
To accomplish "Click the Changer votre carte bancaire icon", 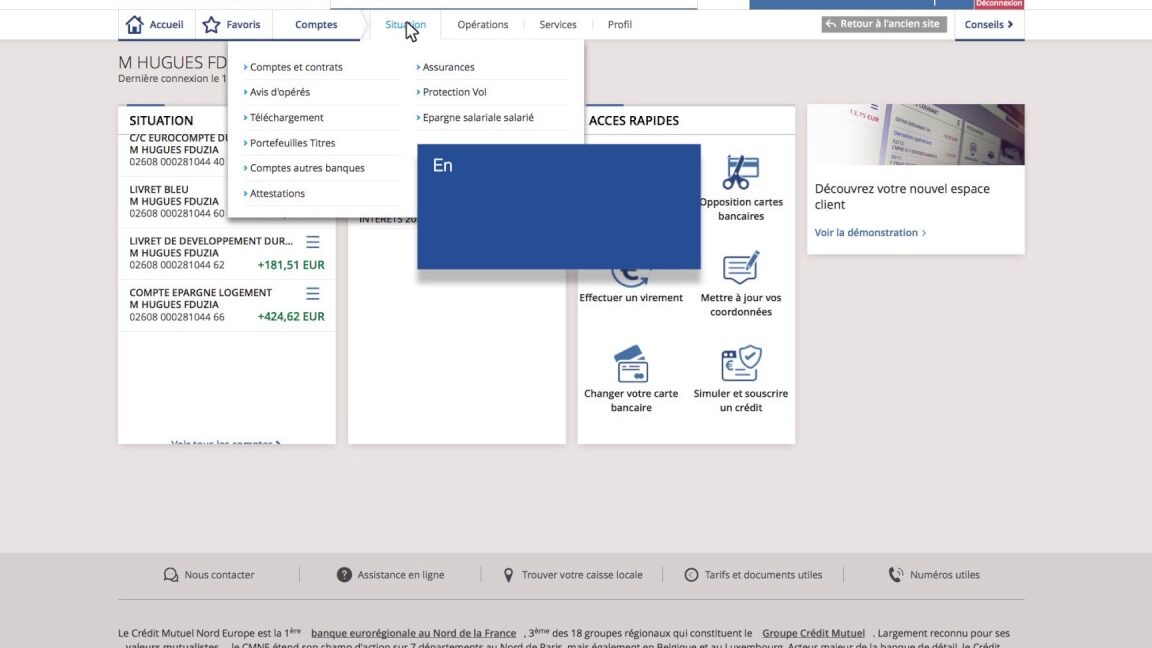I will click(631, 363).
